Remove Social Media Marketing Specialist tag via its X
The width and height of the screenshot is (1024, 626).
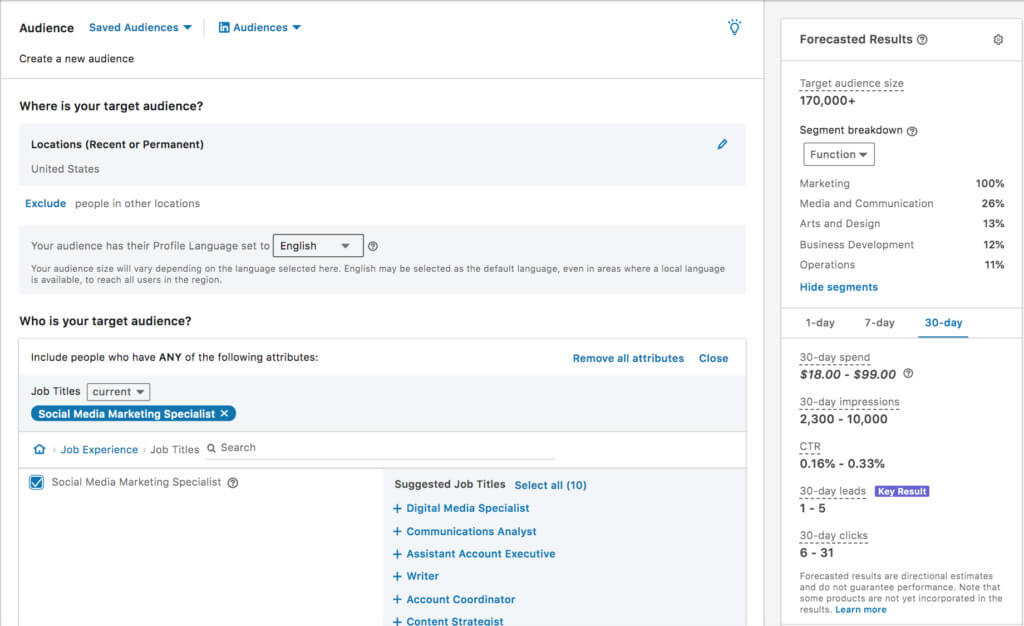point(225,413)
